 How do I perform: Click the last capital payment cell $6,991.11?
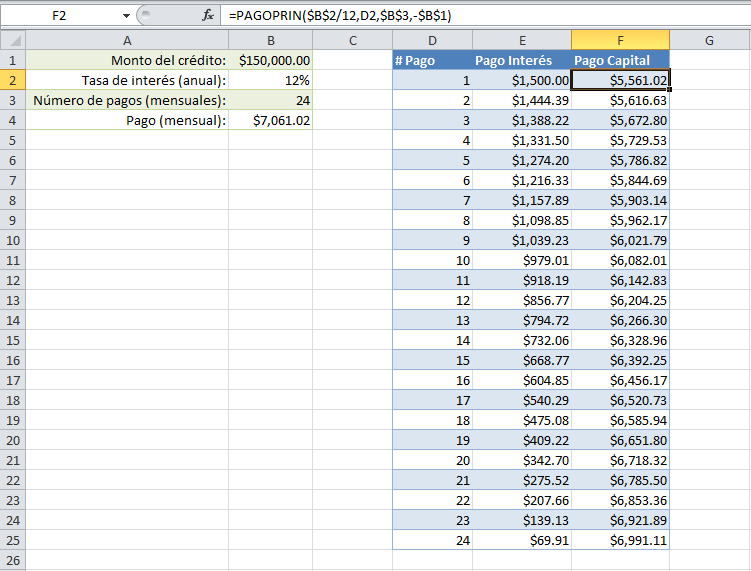pos(620,540)
